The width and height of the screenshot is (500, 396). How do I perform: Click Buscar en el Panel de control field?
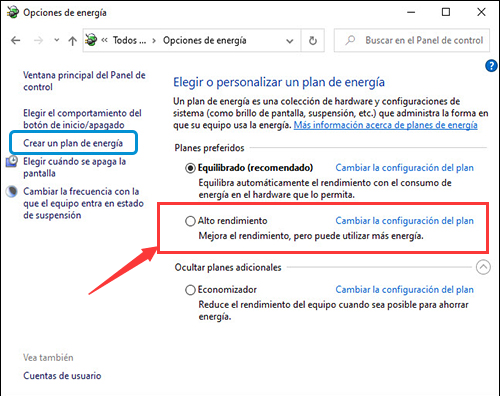tap(412, 40)
